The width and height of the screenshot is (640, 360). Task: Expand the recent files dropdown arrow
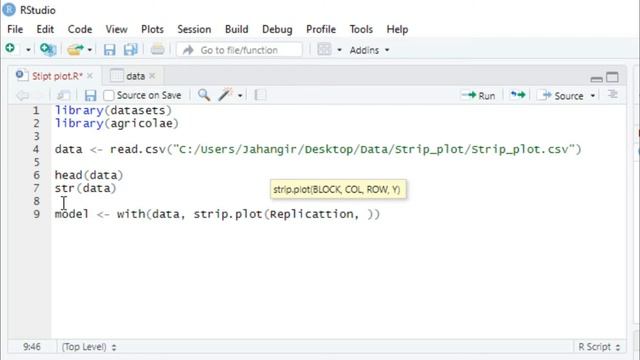tap(90, 50)
